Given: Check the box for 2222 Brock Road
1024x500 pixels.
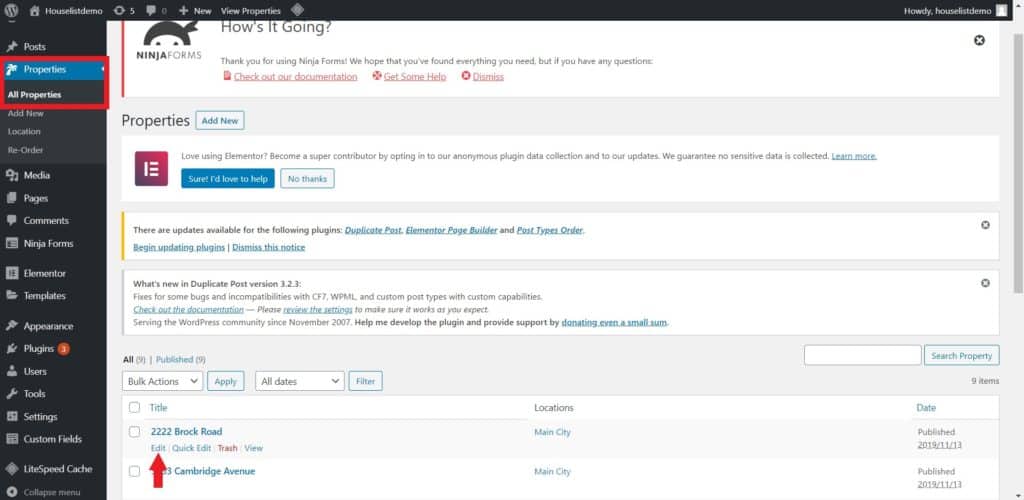Looking at the screenshot, I should coord(135,431).
